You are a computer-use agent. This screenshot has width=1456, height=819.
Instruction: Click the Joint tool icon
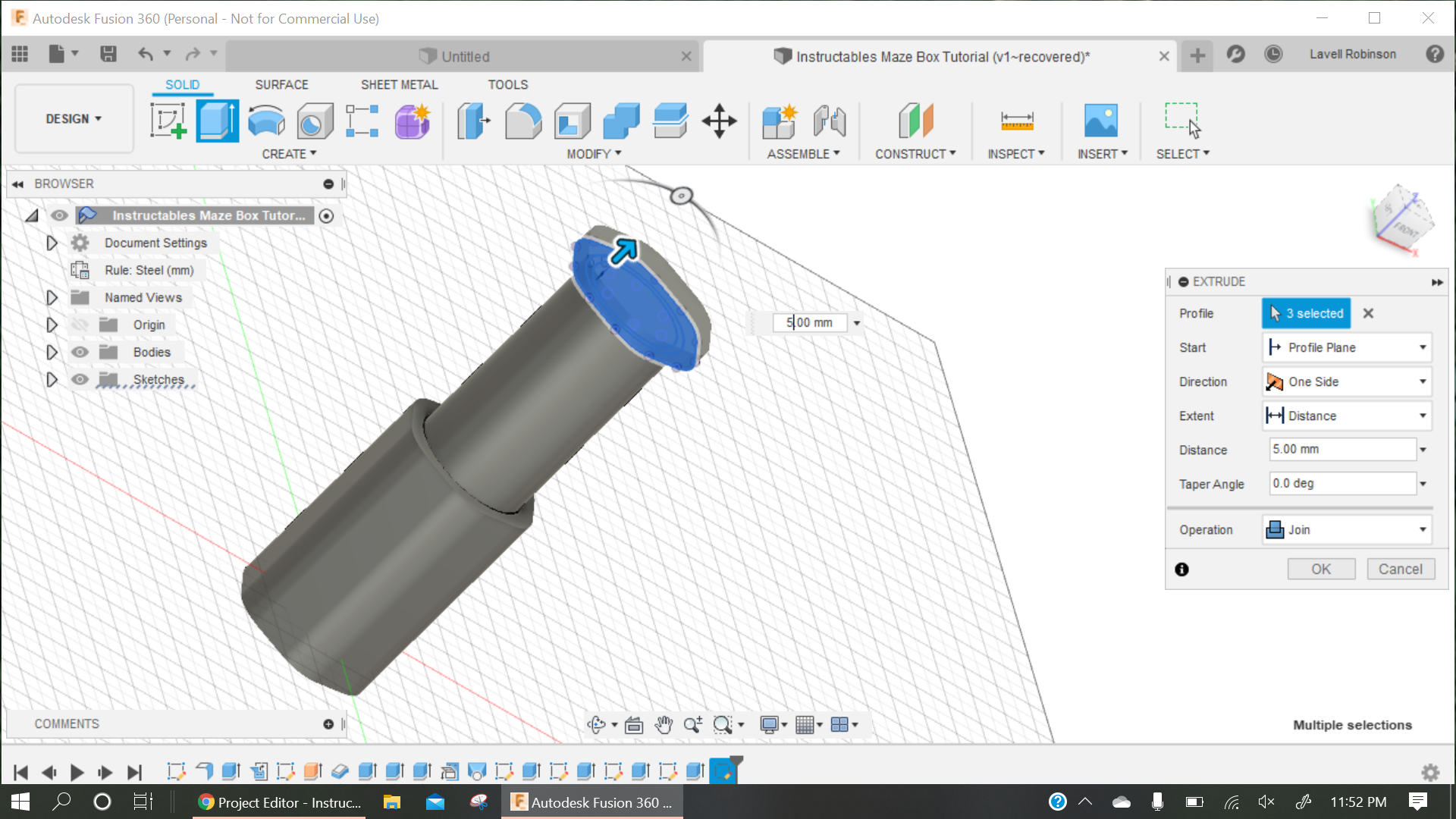(x=830, y=121)
